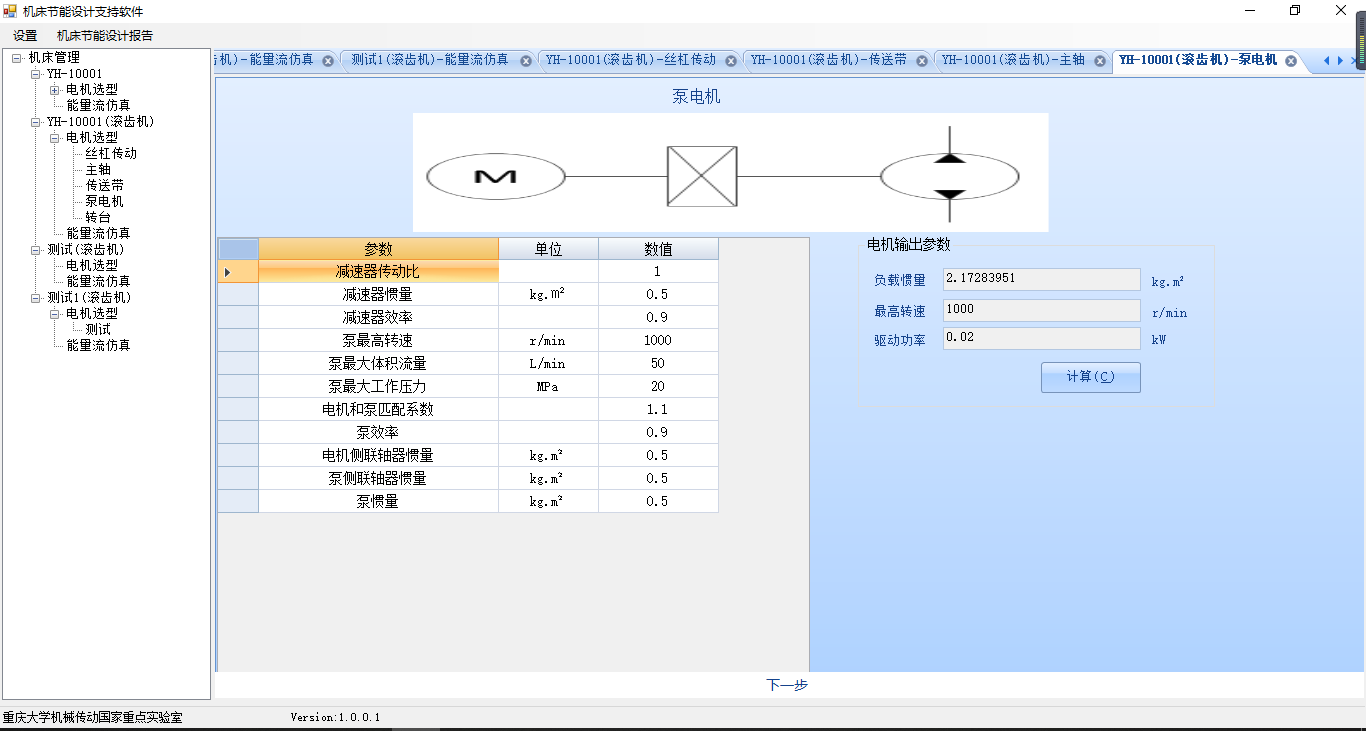Click the motor M symbol in the diagram
The image size is (1366, 731).
495,177
